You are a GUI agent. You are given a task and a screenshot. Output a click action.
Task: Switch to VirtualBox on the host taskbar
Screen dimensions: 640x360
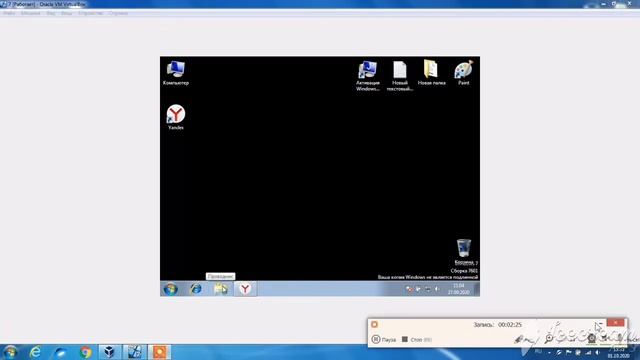(x=109, y=352)
